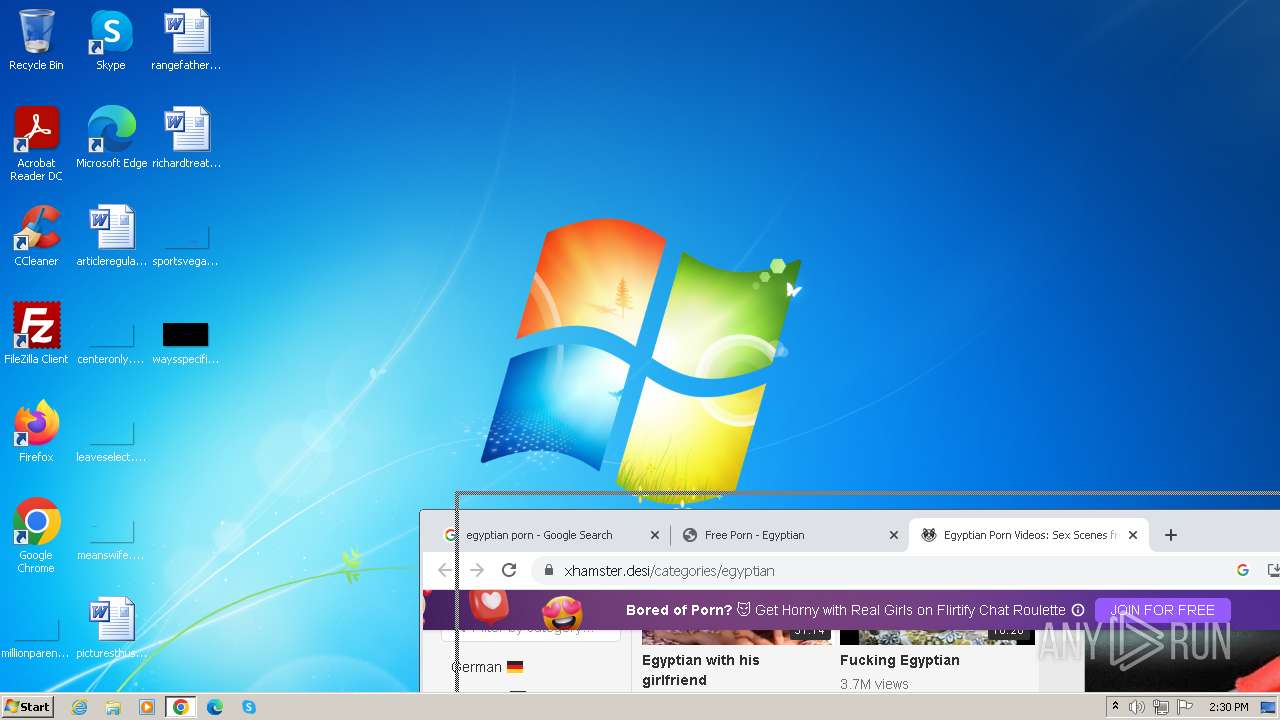This screenshot has height=720, width=1280.
Task: Open the Microsoft Edge desktop shortcut
Action: pyautogui.click(x=111, y=138)
